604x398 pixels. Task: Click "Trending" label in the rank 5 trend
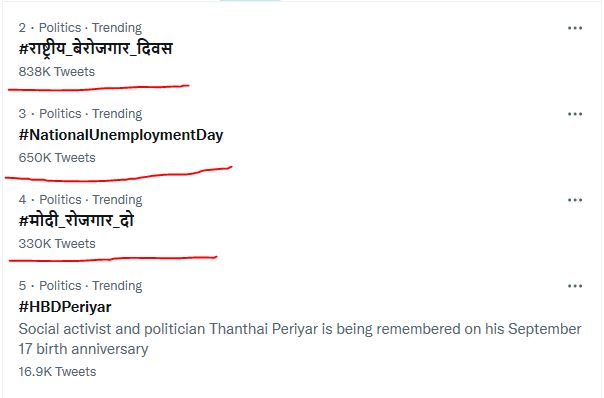pos(117,286)
